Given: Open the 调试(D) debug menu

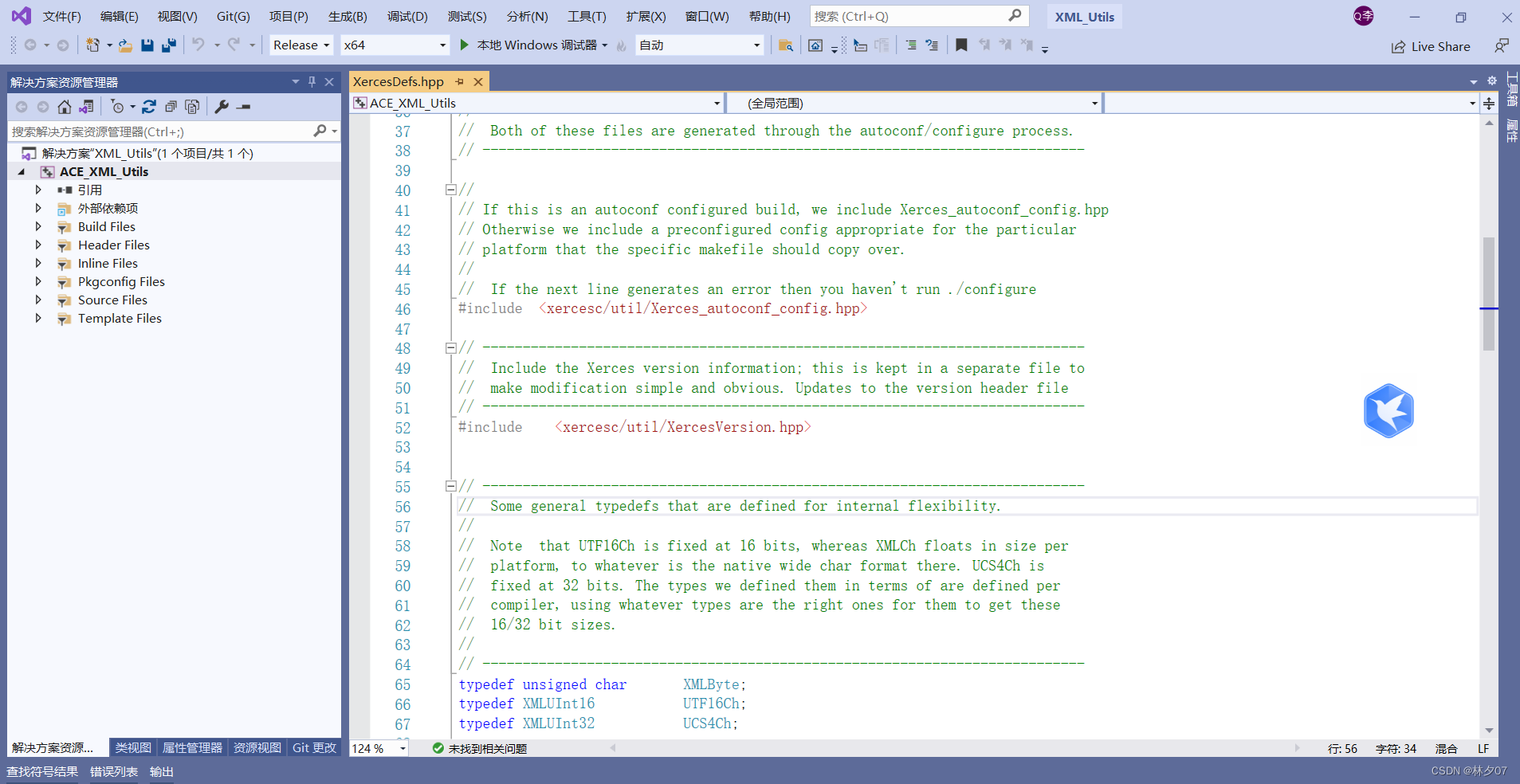Looking at the screenshot, I should (x=407, y=17).
